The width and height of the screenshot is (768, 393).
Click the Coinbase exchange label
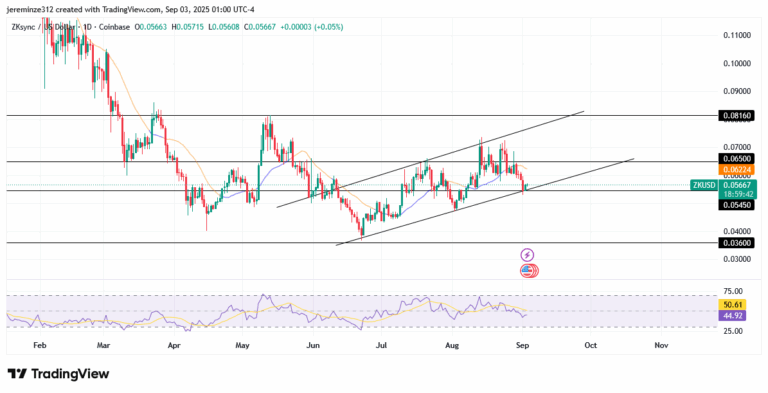pyautogui.click(x=114, y=27)
